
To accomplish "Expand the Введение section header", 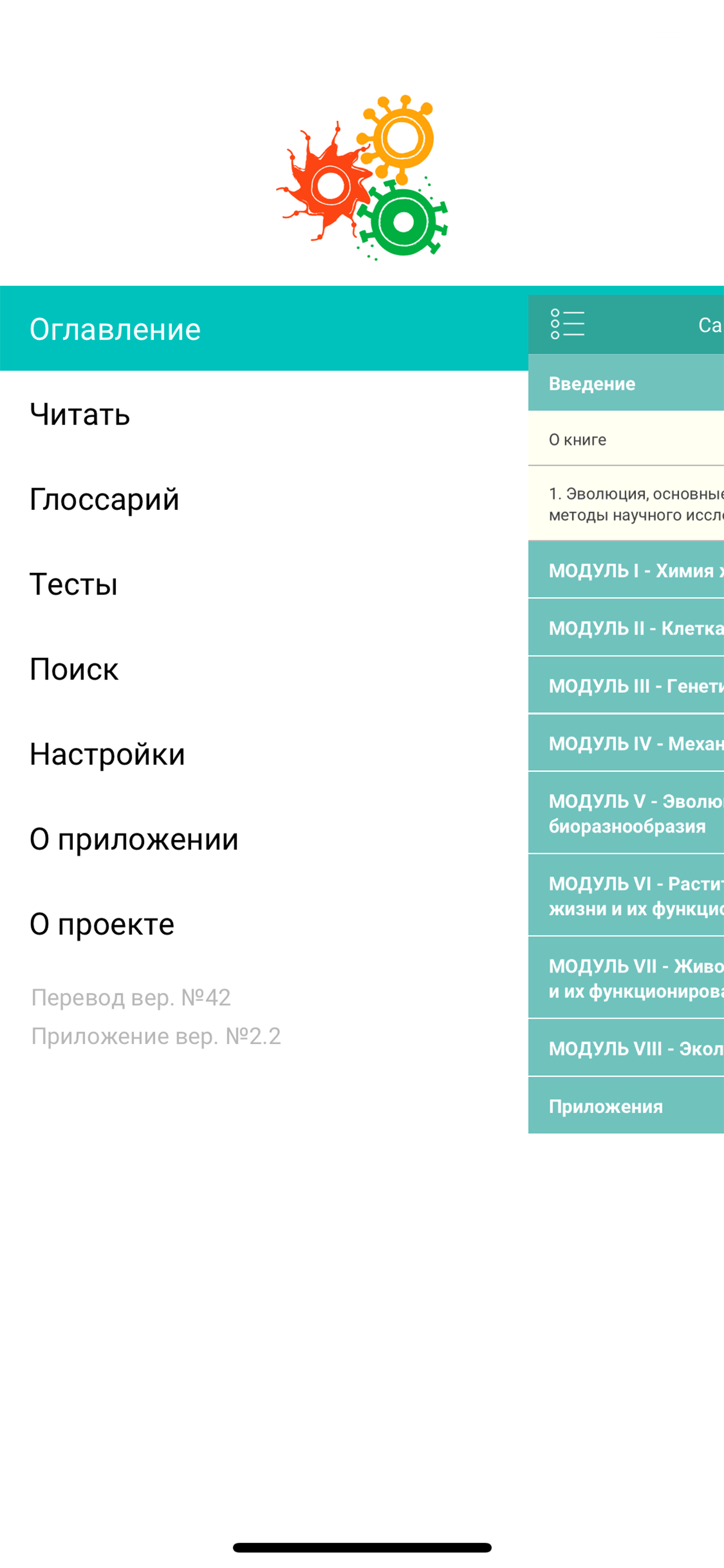I will pyautogui.click(x=626, y=383).
